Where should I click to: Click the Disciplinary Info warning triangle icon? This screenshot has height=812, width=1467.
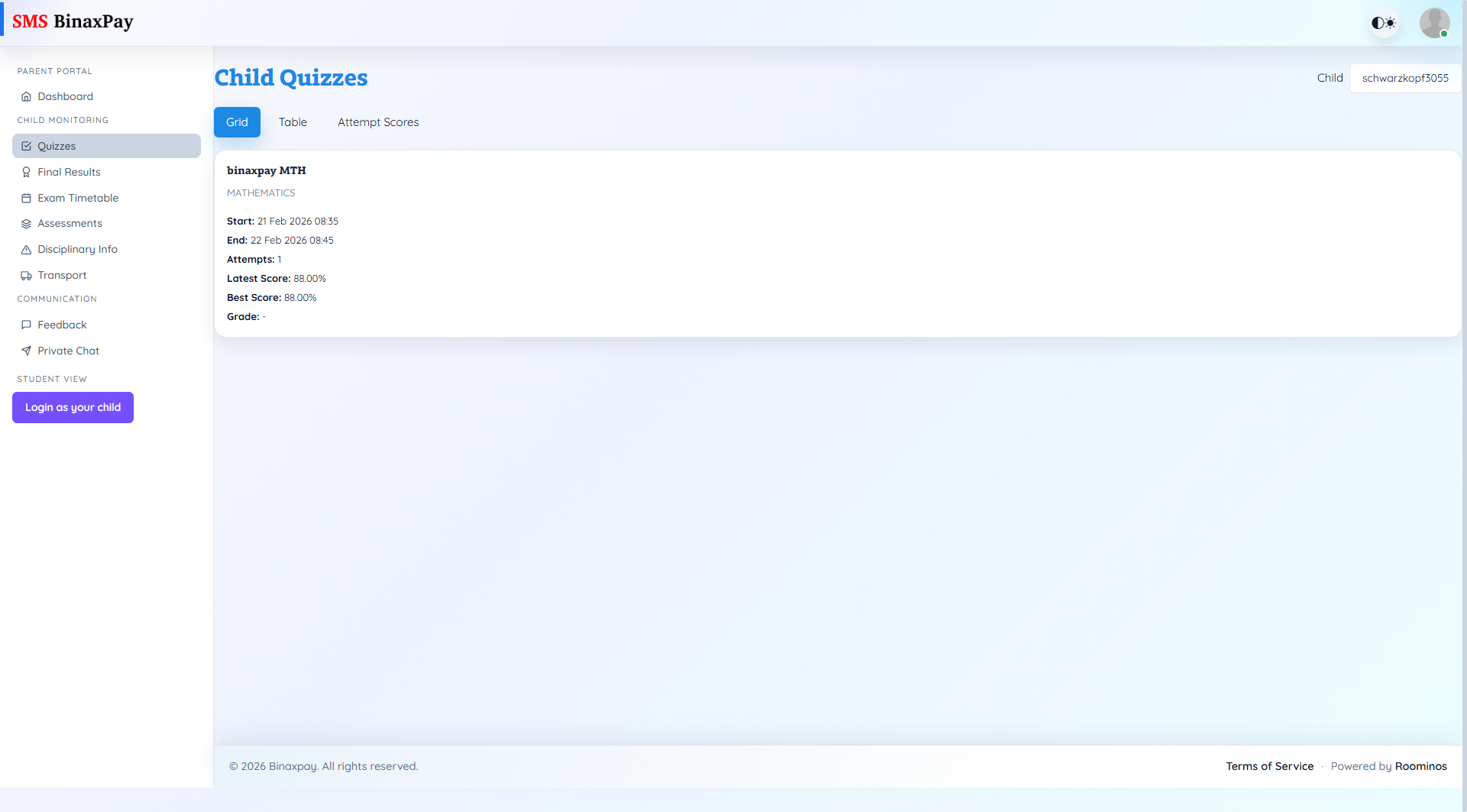click(27, 249)
